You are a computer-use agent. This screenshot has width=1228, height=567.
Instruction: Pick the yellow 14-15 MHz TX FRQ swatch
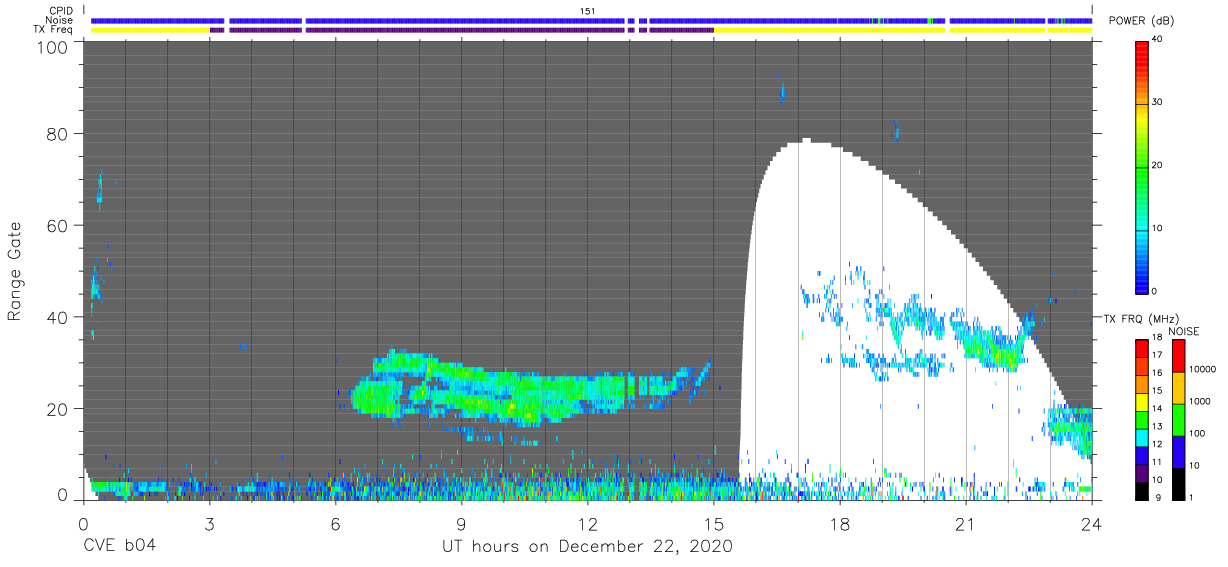(x=1141, y=402)
